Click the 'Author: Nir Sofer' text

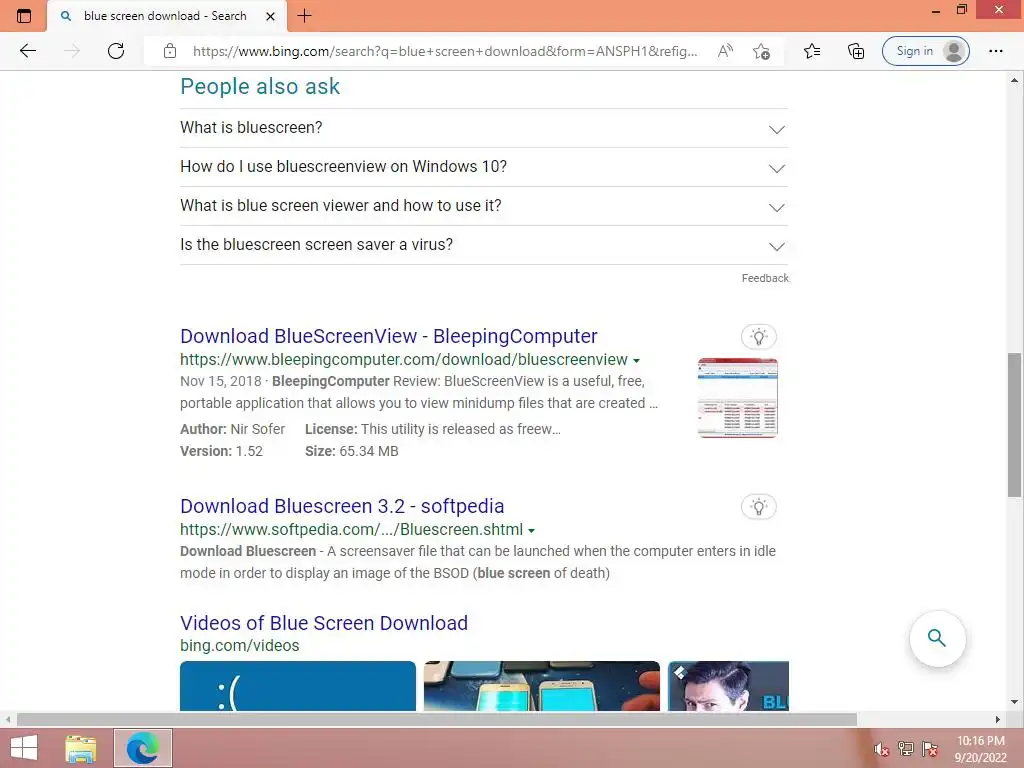tap(232, 429)
